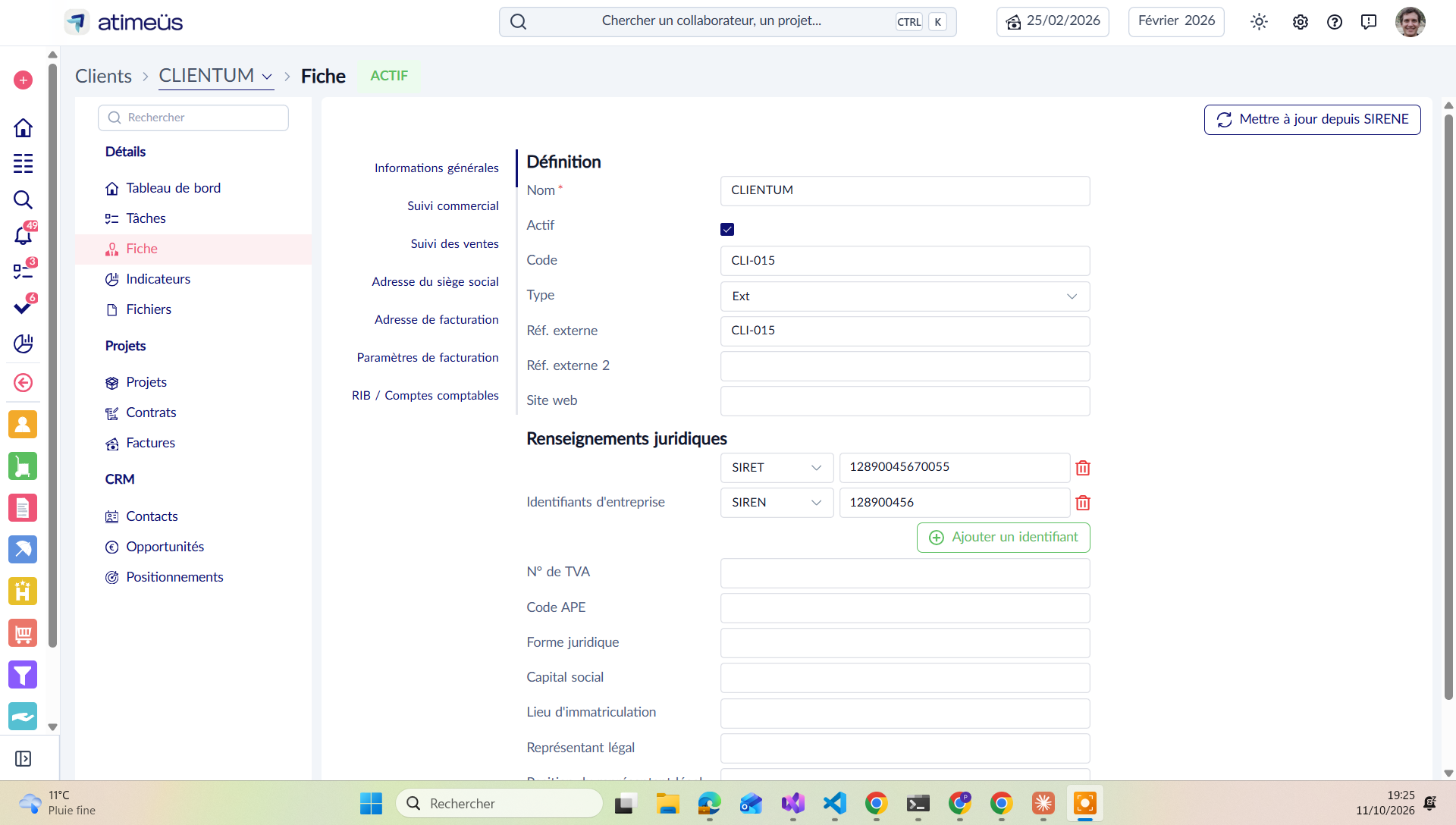Viewport: 1456px width, 825px height.
Task: Expand the CLIENTUM client dropdown
Action: click(x=216, y=76)
